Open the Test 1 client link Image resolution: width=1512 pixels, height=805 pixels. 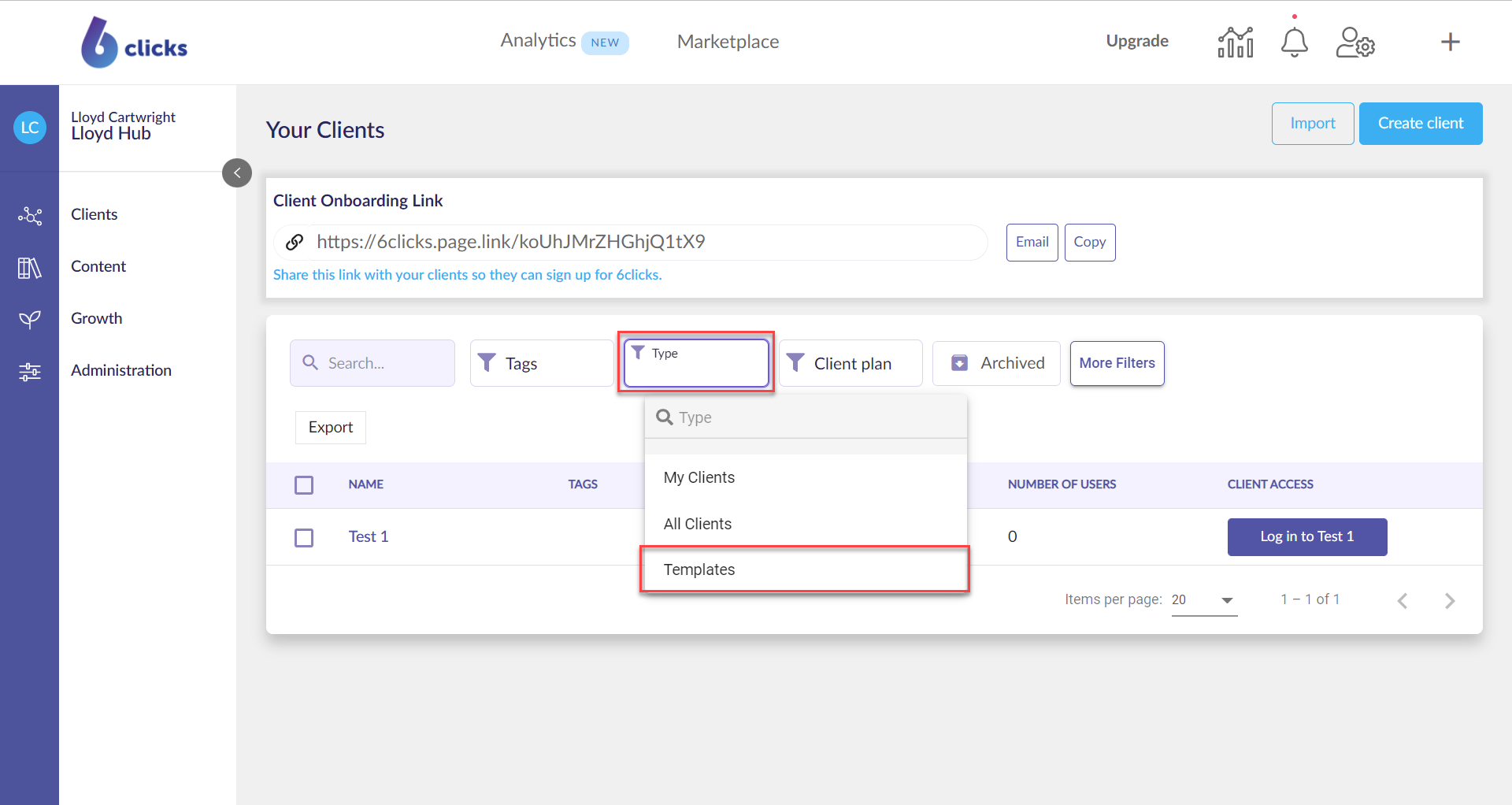coord(369,536)
